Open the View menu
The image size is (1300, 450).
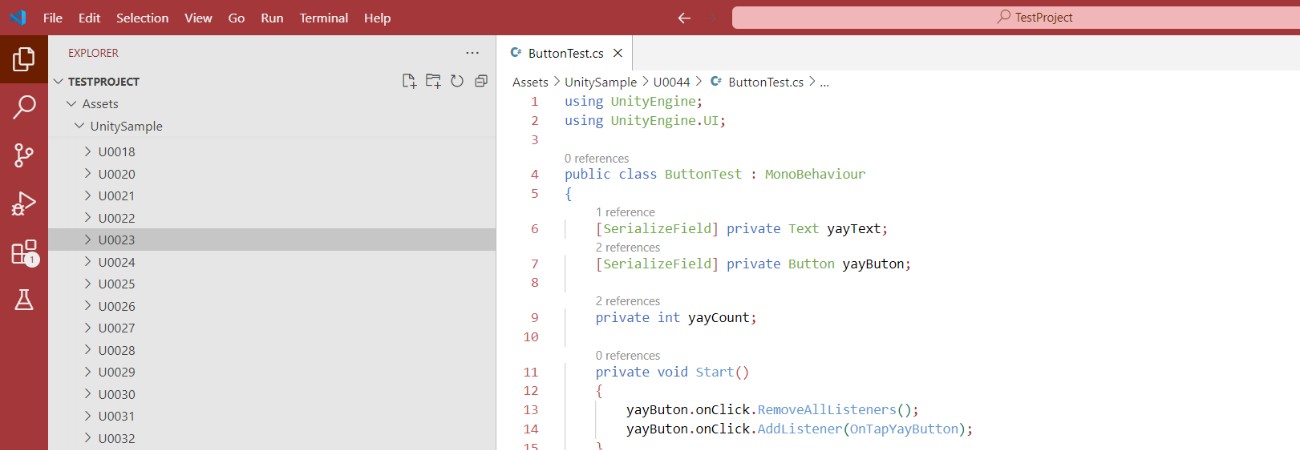point(198,18)
